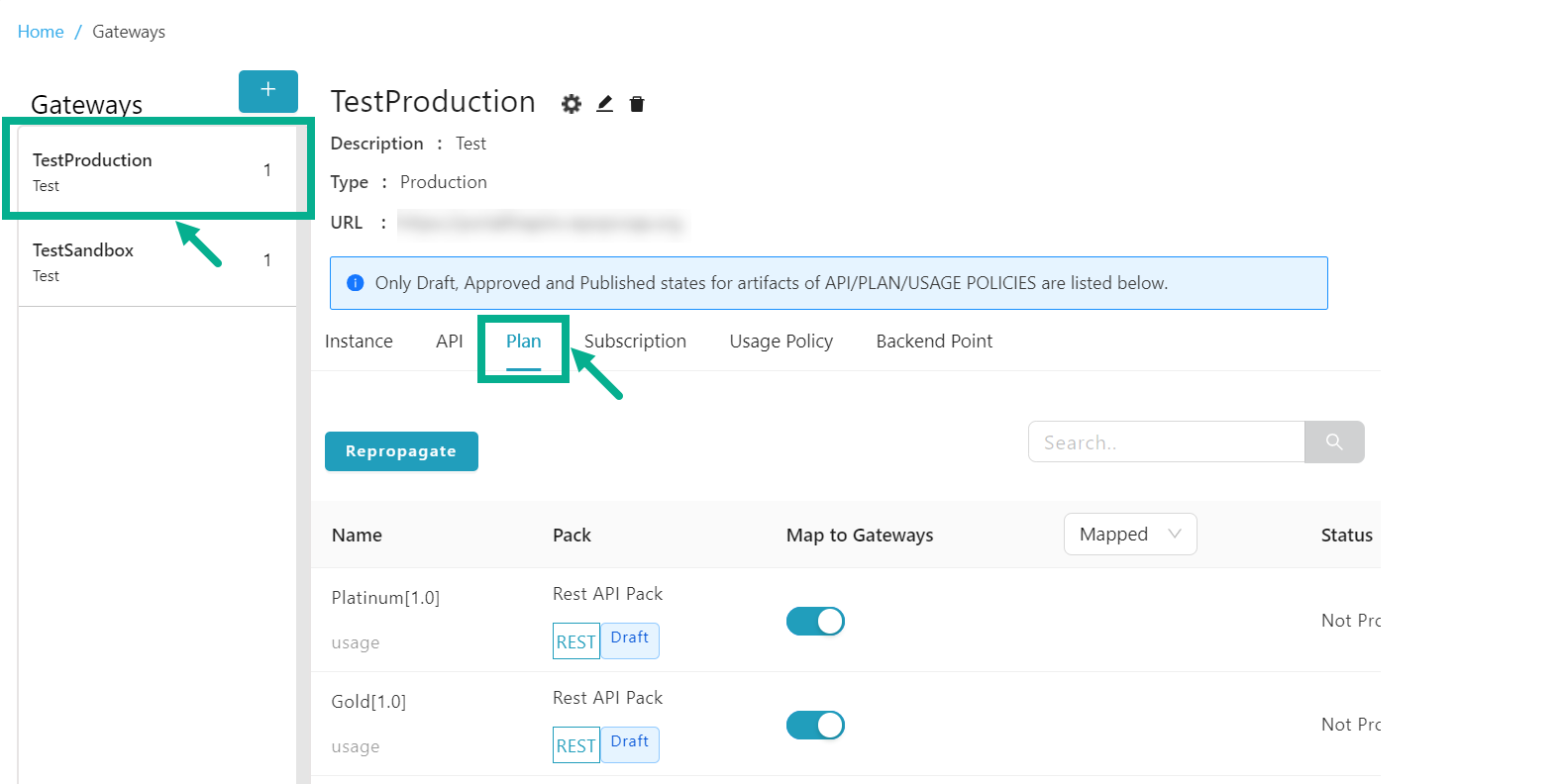Click the magnifier search button
The image size is (1563, 784).
pos(1333,441)
